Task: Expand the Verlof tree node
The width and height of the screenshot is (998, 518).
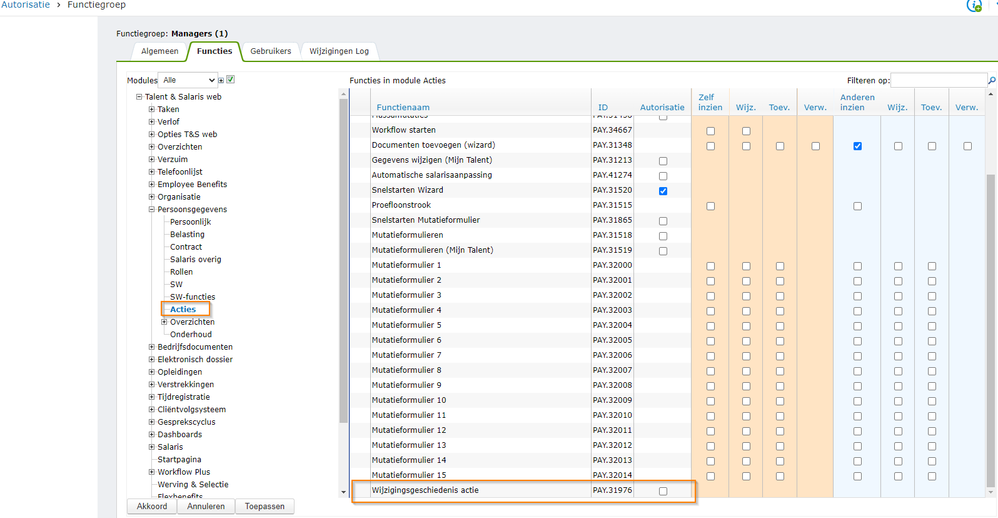Action: click(152, 122)
